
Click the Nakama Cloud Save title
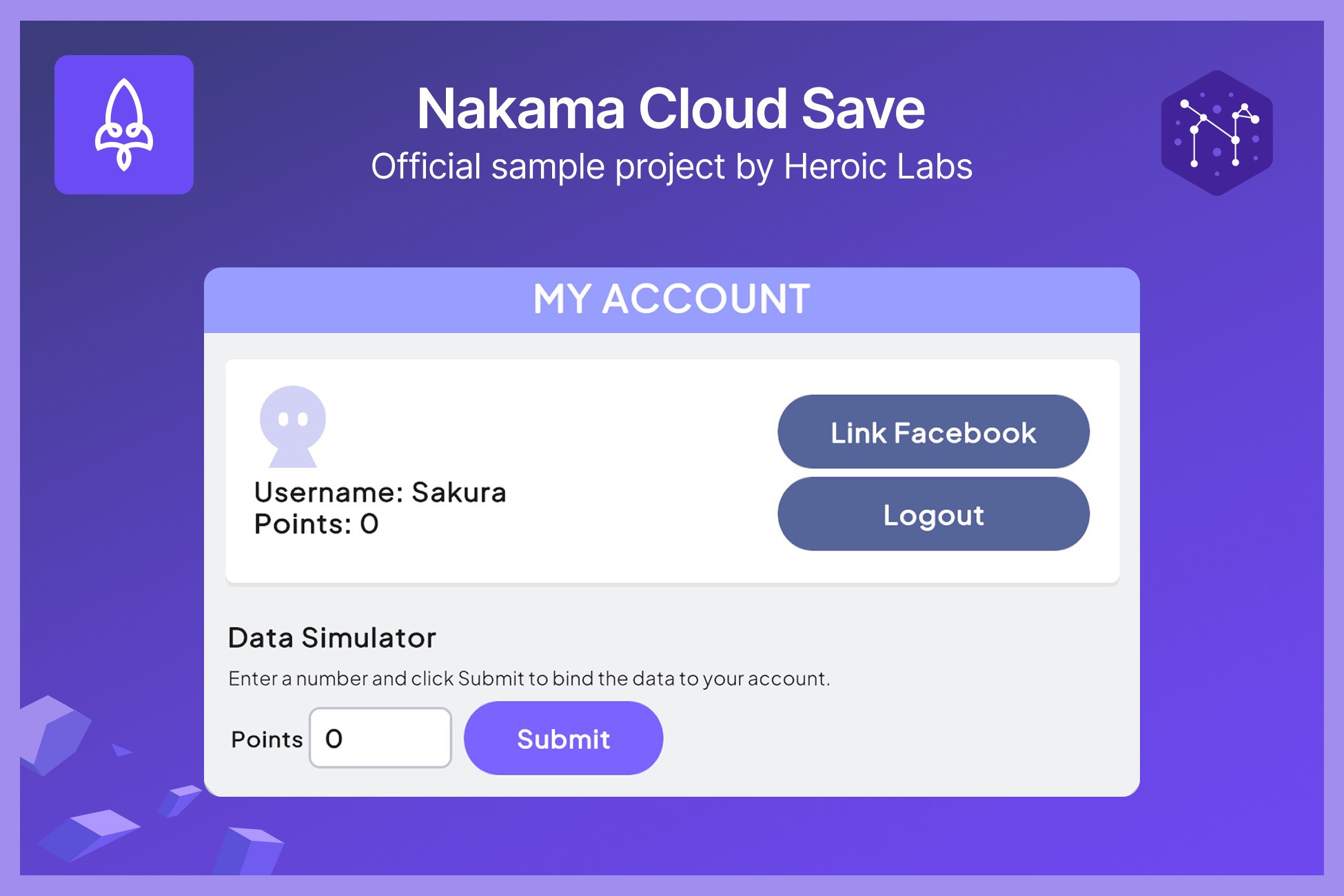[x=672, y=108]
